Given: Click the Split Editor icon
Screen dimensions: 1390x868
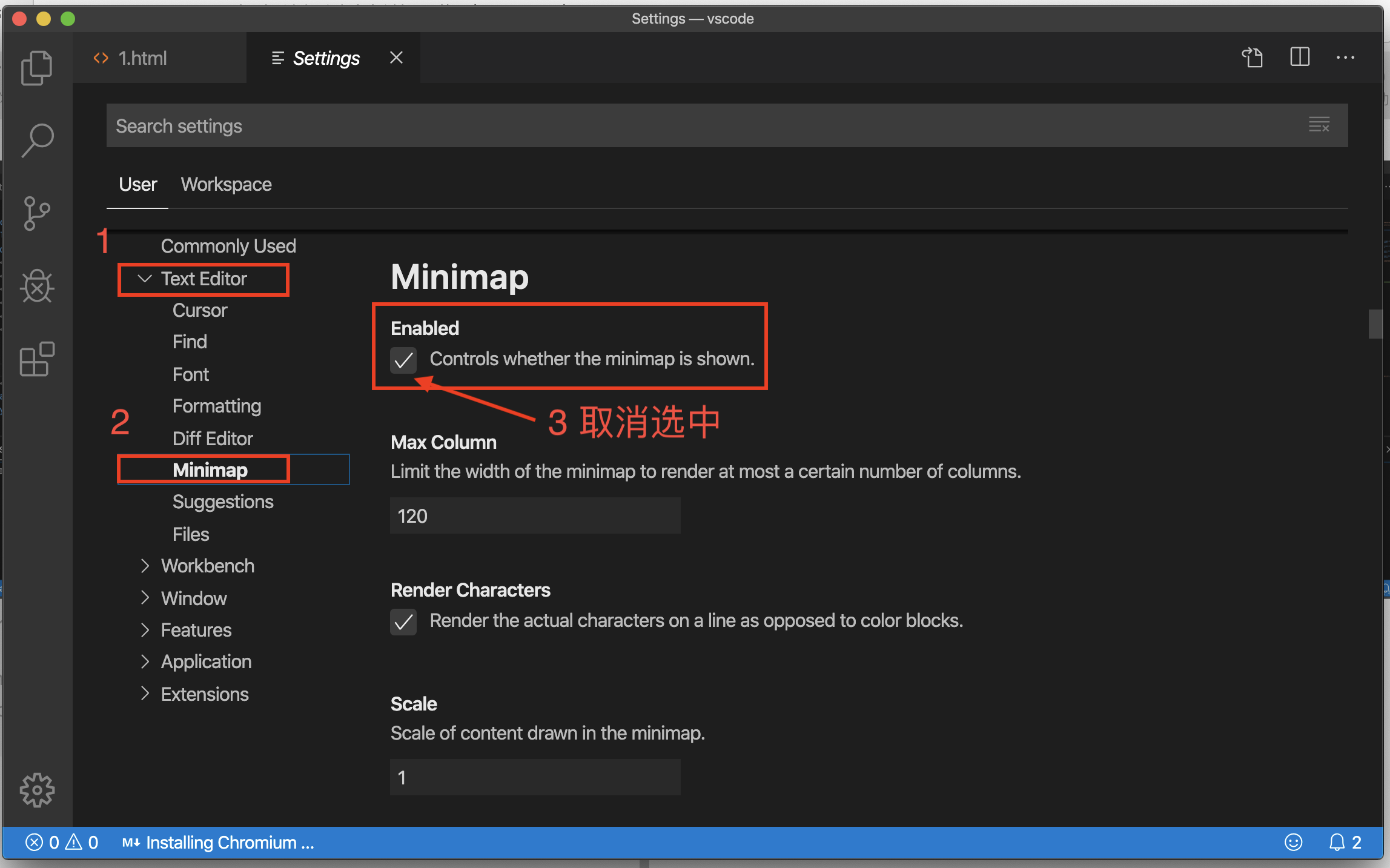Looking at the screenshot, I should 1300,58.
